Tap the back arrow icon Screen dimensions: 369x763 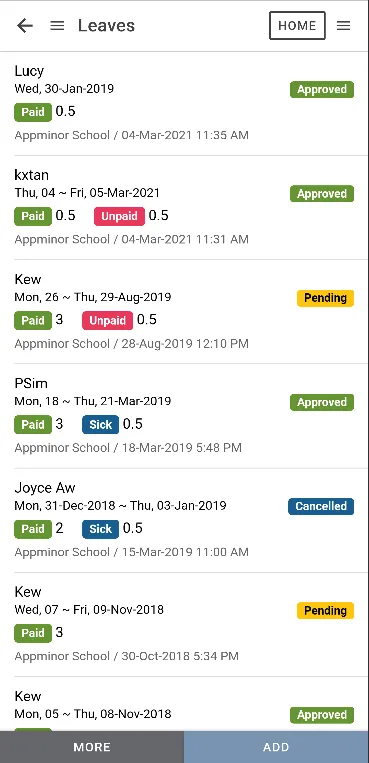(x=25, y=26)
